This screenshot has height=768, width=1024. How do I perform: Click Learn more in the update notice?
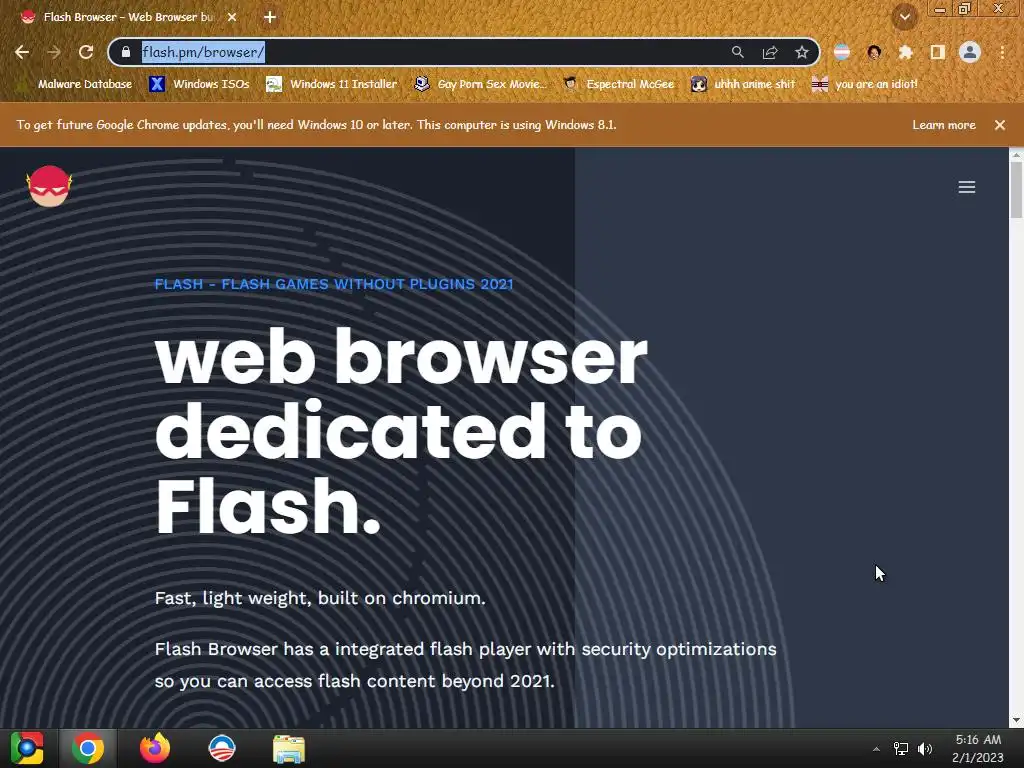(x=944, y=125)
